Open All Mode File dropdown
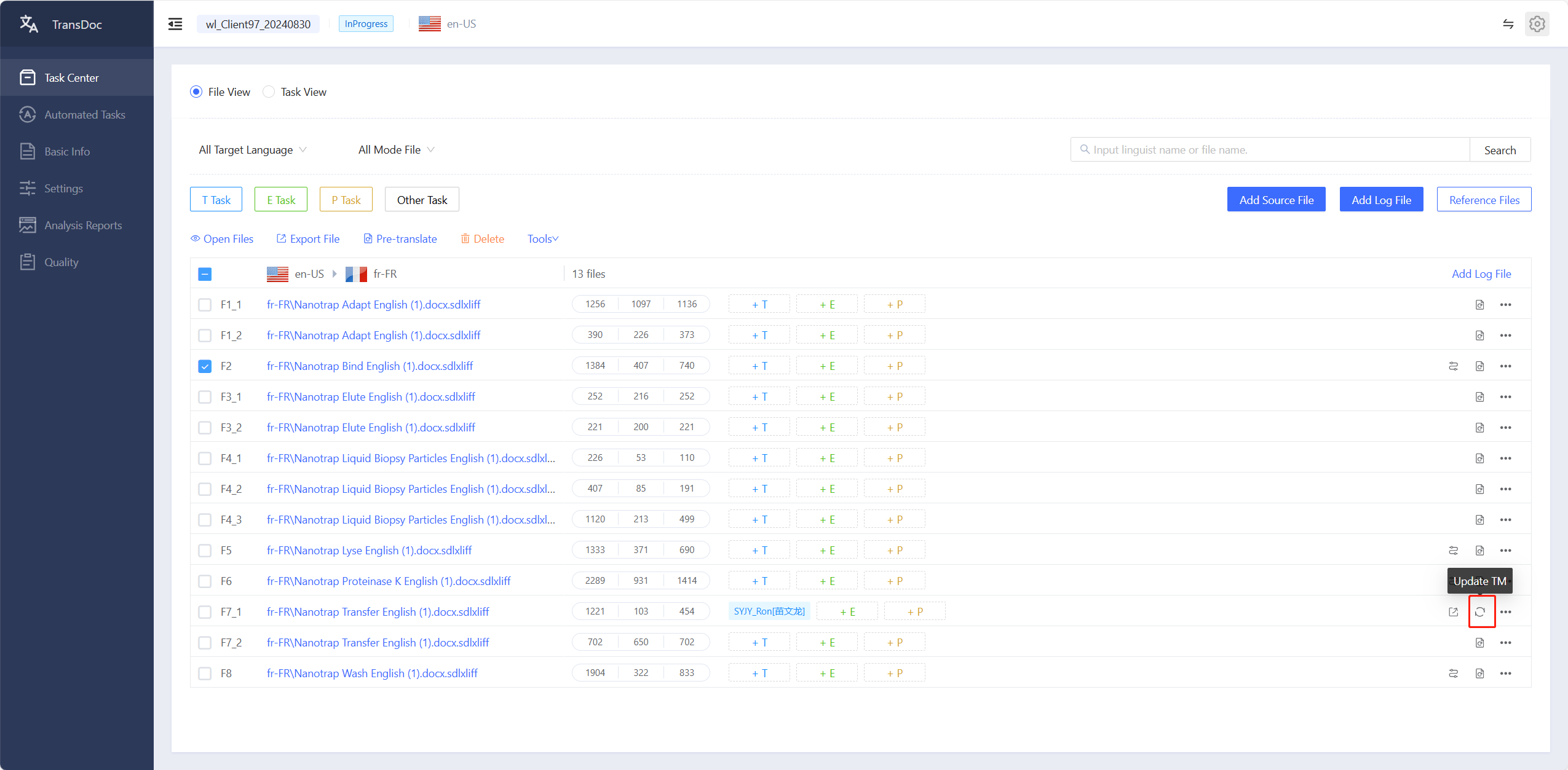 [x=397, y=150]
